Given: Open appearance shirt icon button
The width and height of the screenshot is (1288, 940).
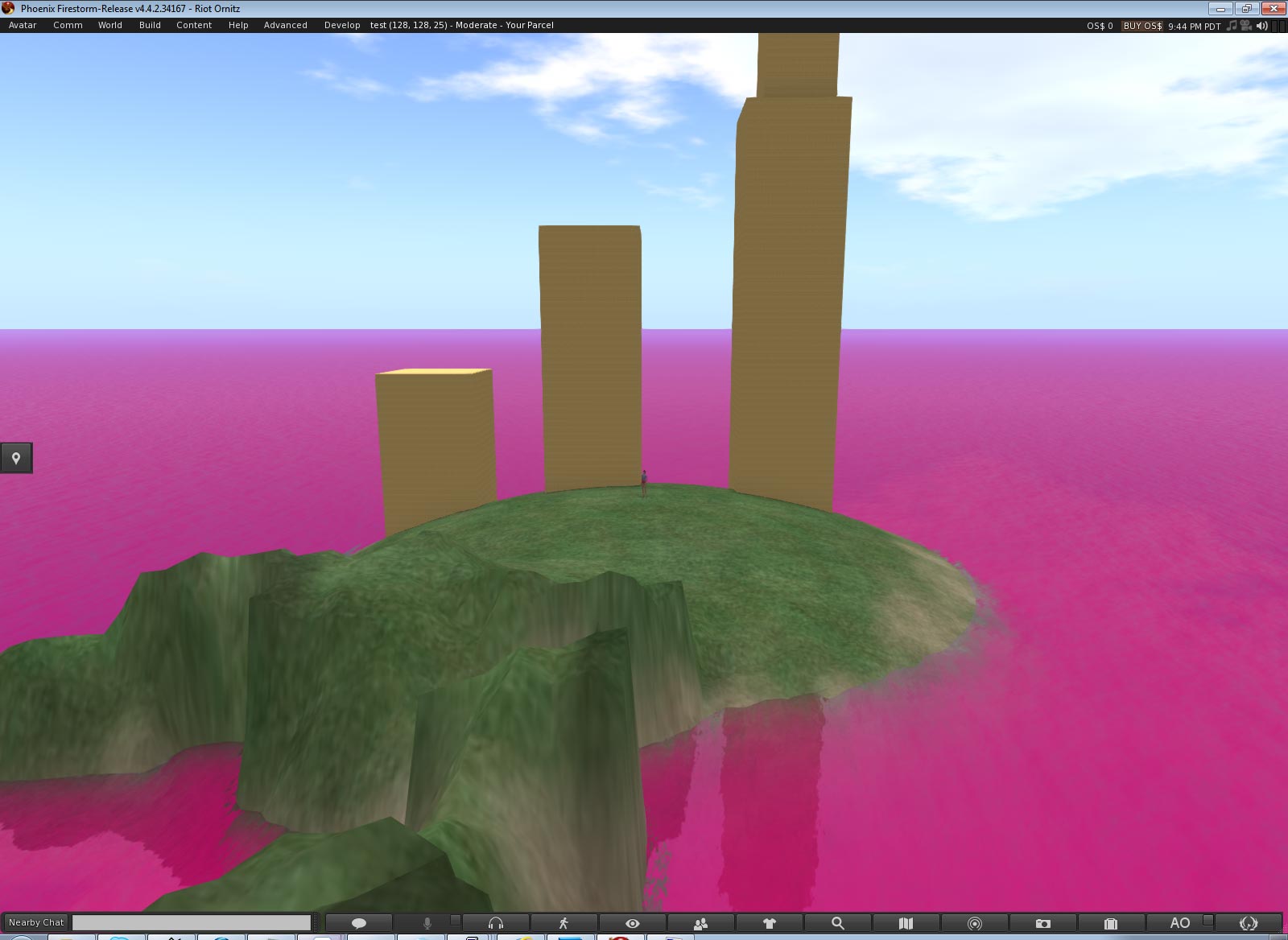Looking at the screenshot, I should coord(770,923).
